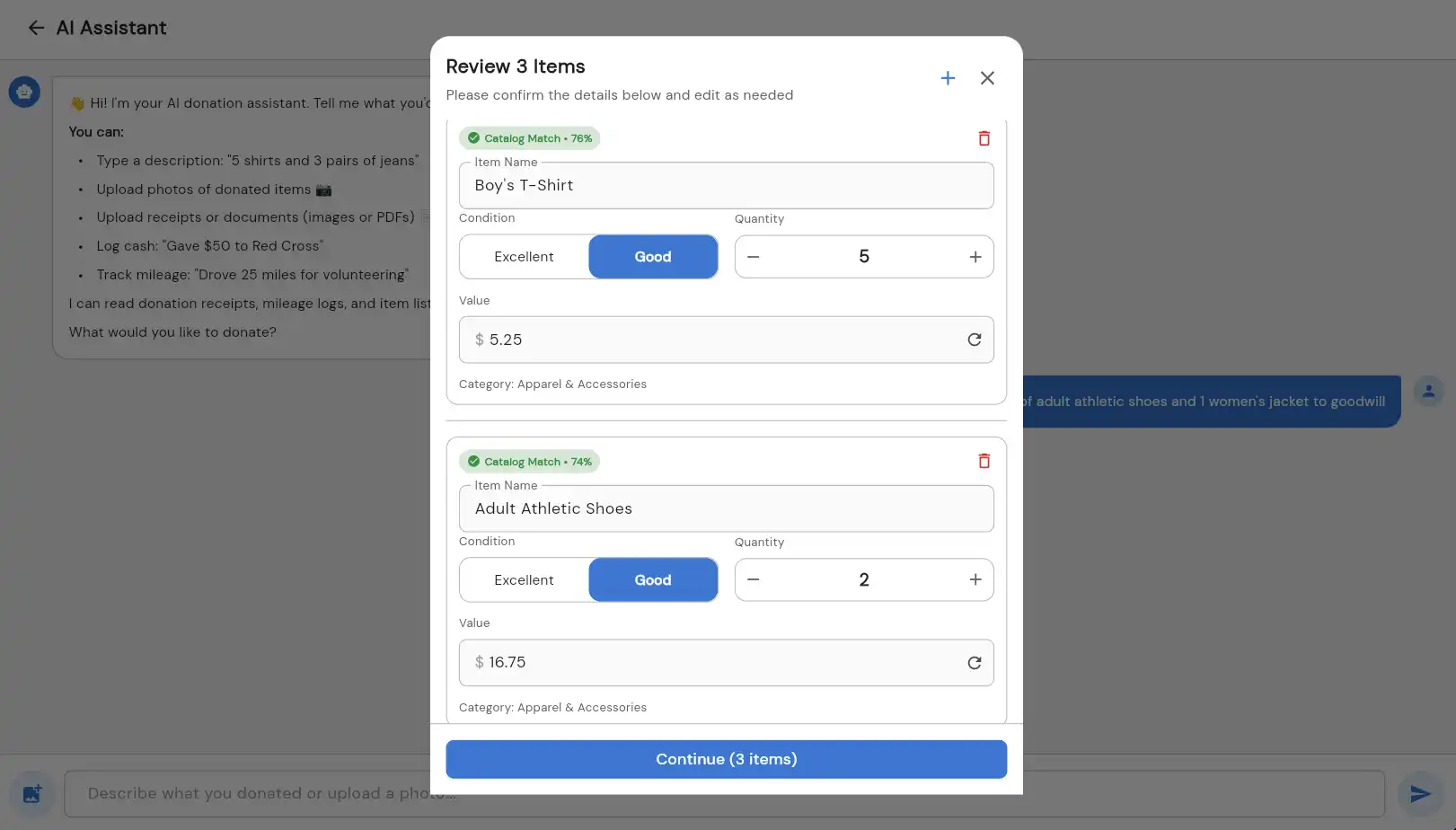This screenshot has width=1456, height=830.
Task: Increase Boy's T-Shirt quantity
Action: click(x=975, y=257)
